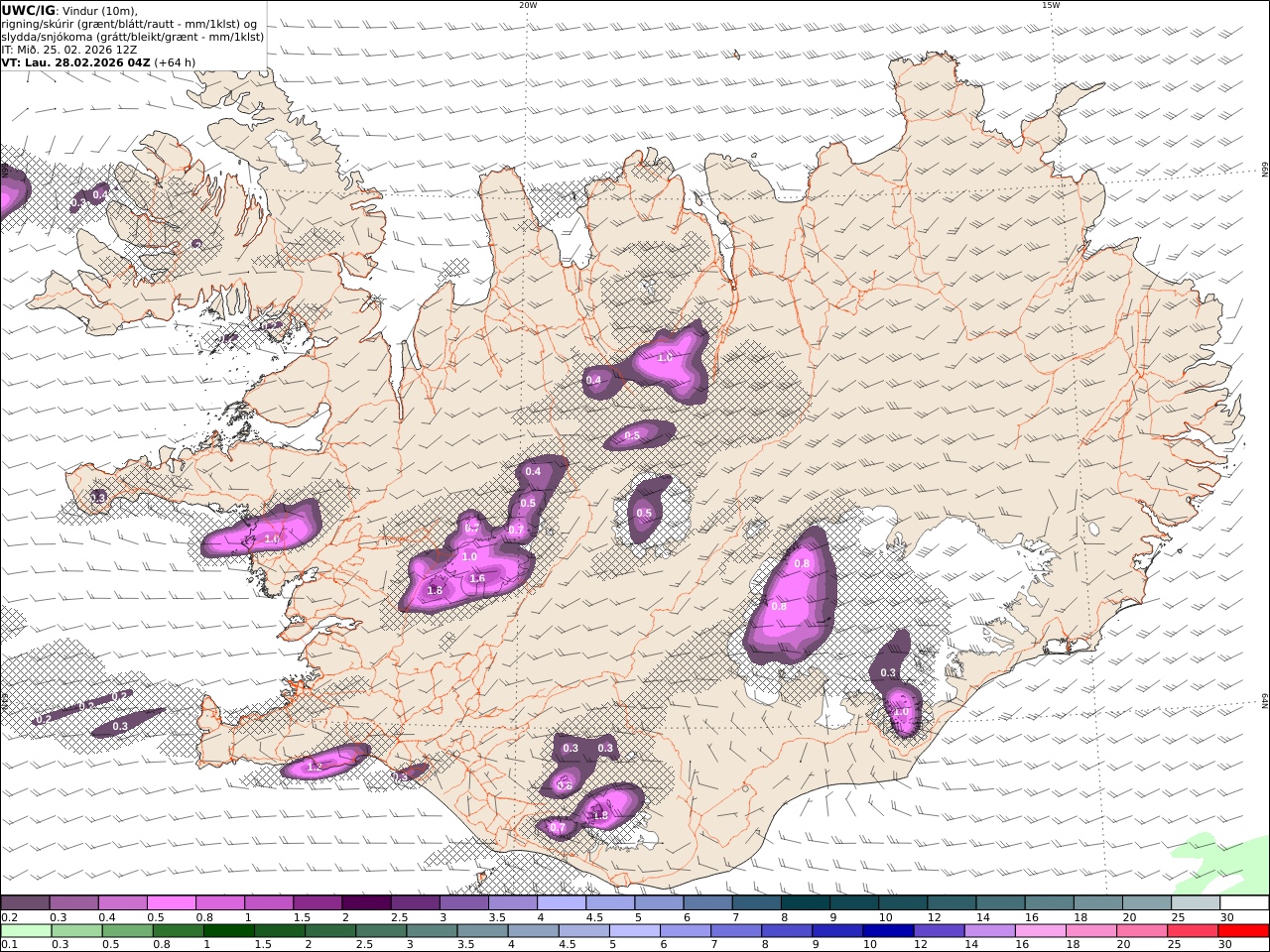Click the 'IT: Mið. 25. 02. 2026 12Z' line
The width and height of the screenshot is (1270, 952).
69,50
